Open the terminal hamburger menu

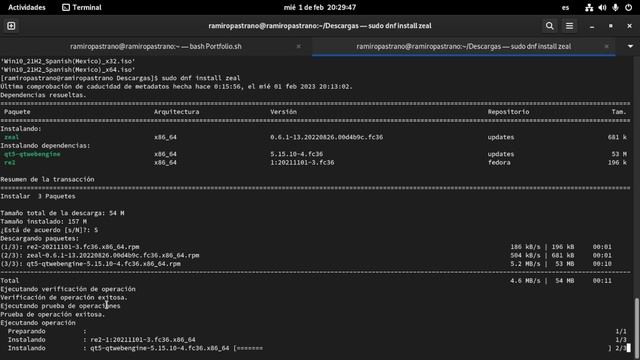[569, 26]
